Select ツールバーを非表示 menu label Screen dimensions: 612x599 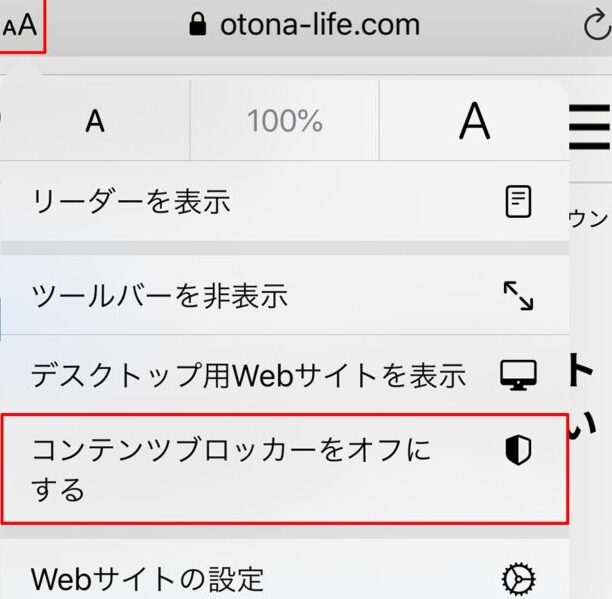click(160, 295)
